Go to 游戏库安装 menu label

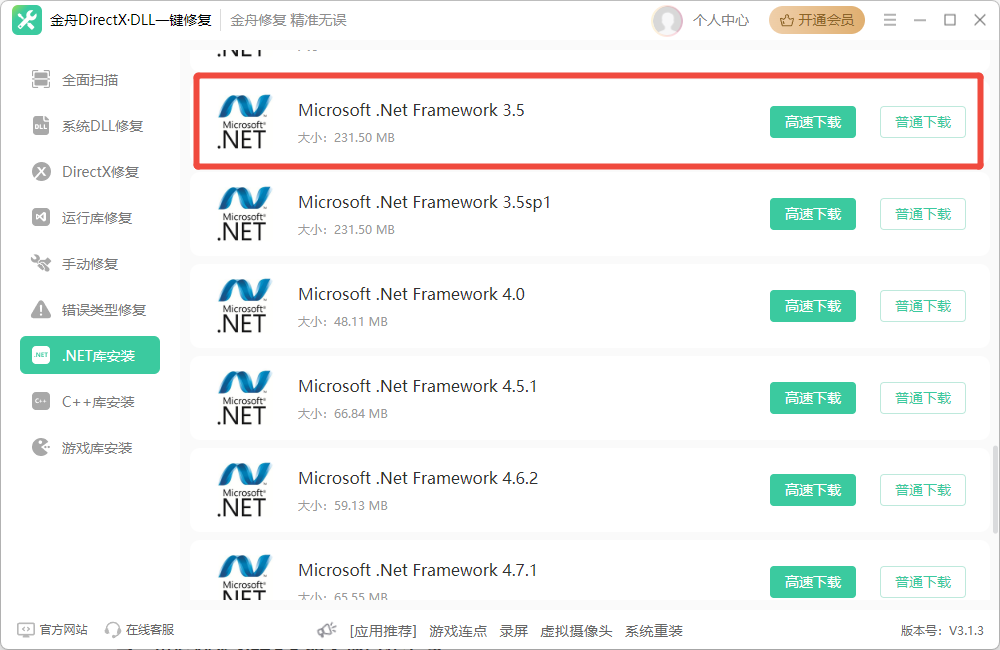point(97,448)
